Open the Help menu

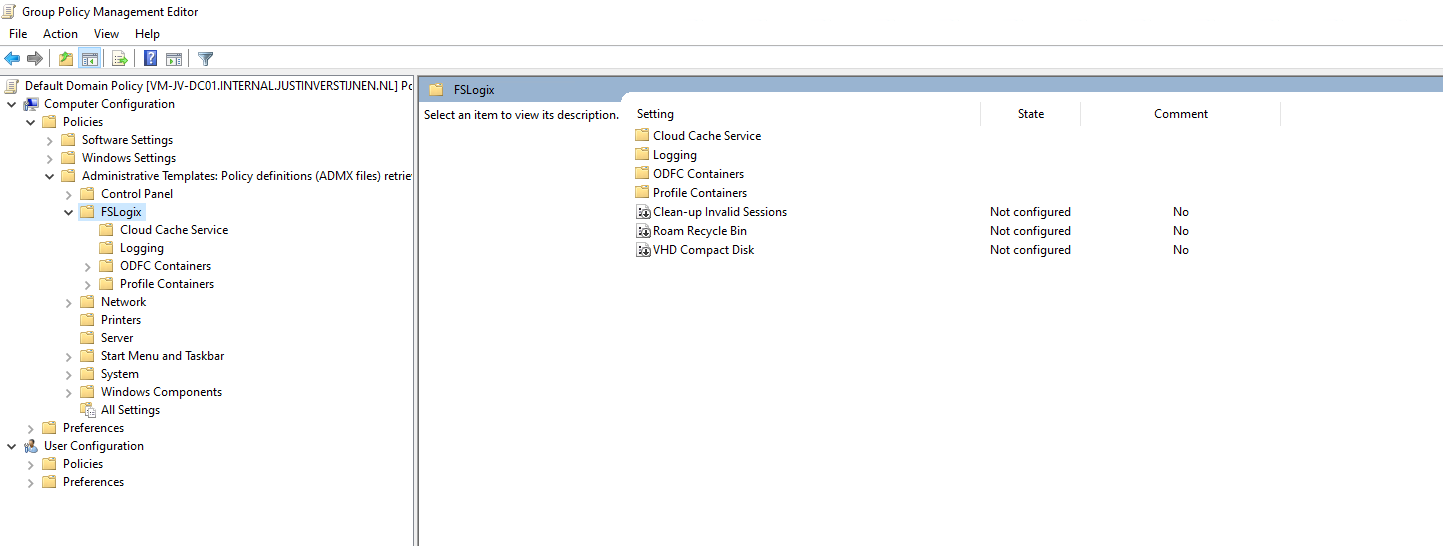147,34
